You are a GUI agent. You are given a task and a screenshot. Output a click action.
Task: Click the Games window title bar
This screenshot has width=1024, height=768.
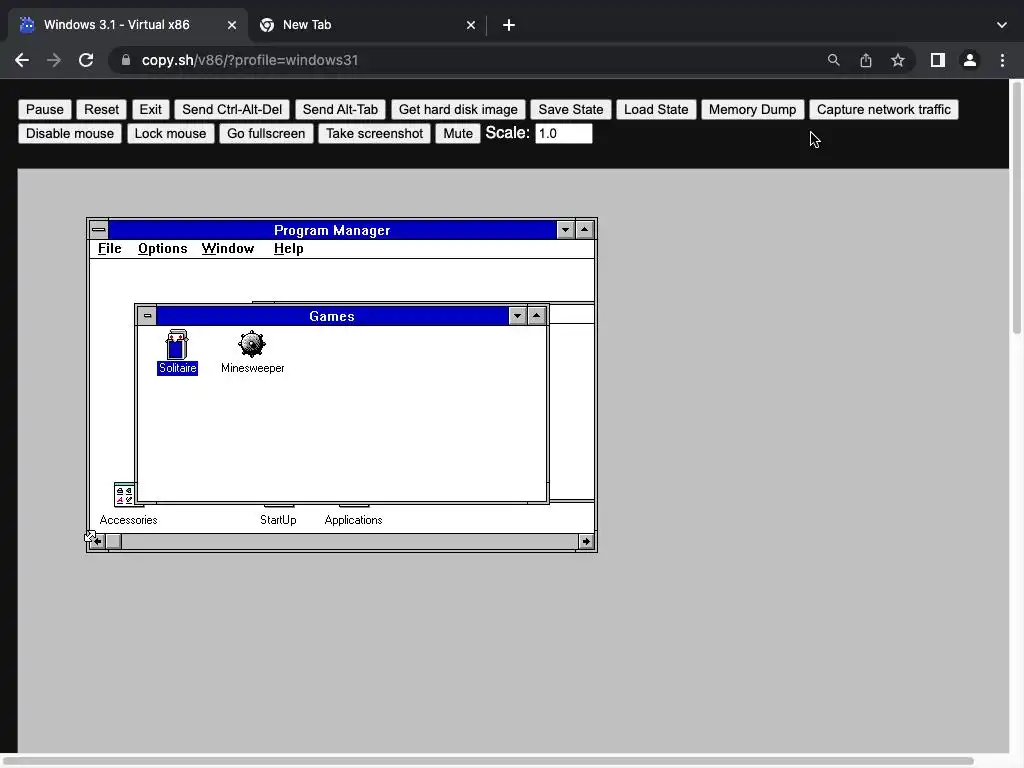tap(332, 316)
